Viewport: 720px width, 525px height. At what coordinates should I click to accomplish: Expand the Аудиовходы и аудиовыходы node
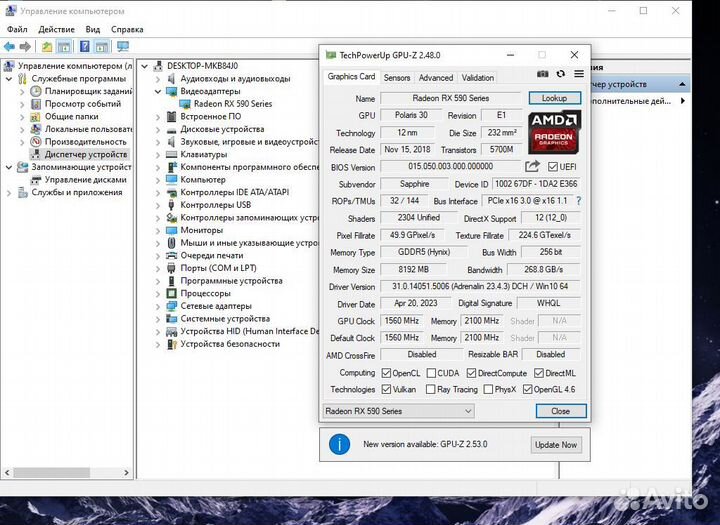(x=158, y=79)
